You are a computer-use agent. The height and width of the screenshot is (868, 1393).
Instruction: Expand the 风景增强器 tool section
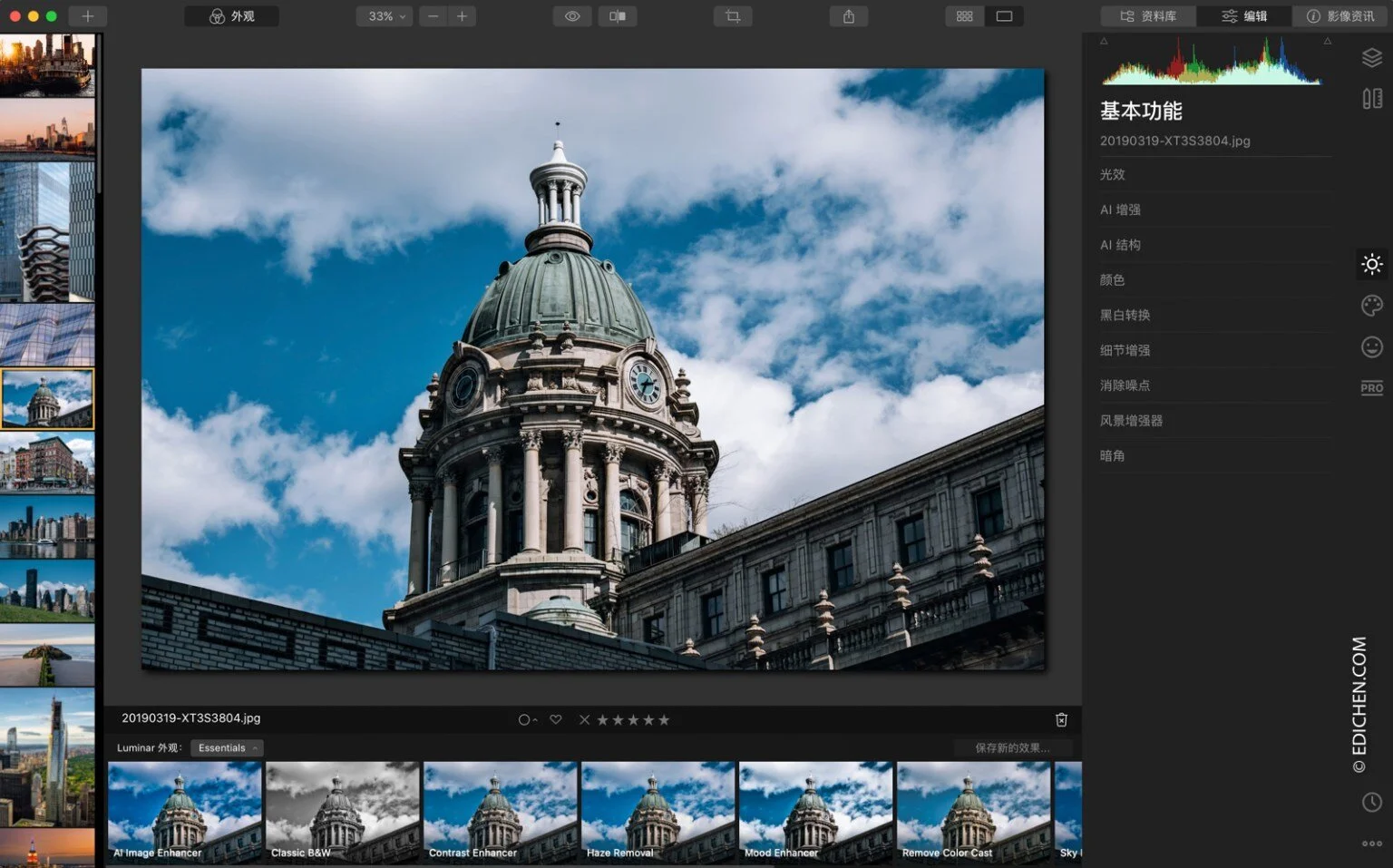pyautogui.click(x=1215, y=421)
